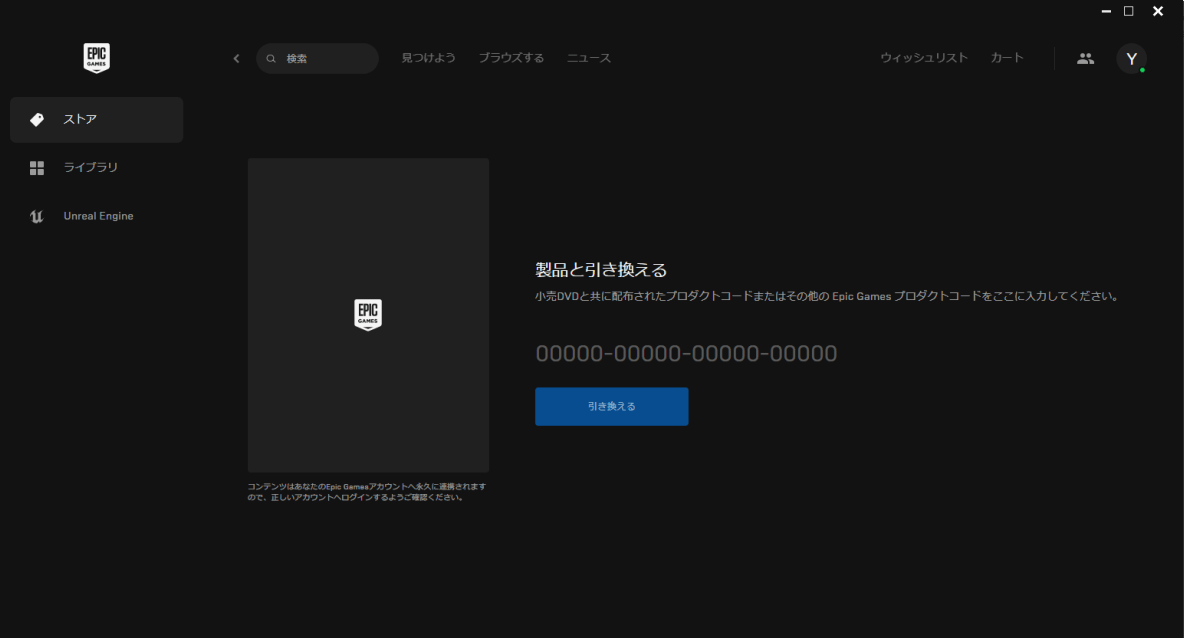The height and width of the screenshot is (639, 1184).
Task: Close the Epic Games Launcher window
Action: click(x=1158, y=11)
